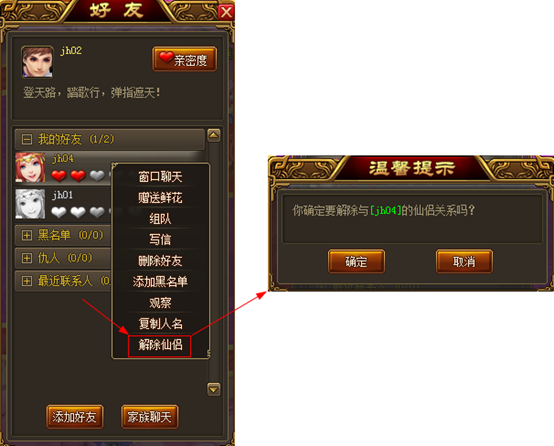
Task: Click the first white heart under jh01
Action: (59, 212)
